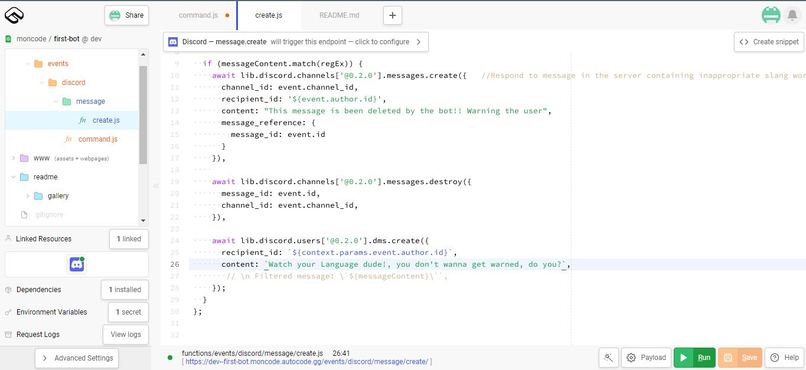Open notifications bell icon

pos(793,15)
